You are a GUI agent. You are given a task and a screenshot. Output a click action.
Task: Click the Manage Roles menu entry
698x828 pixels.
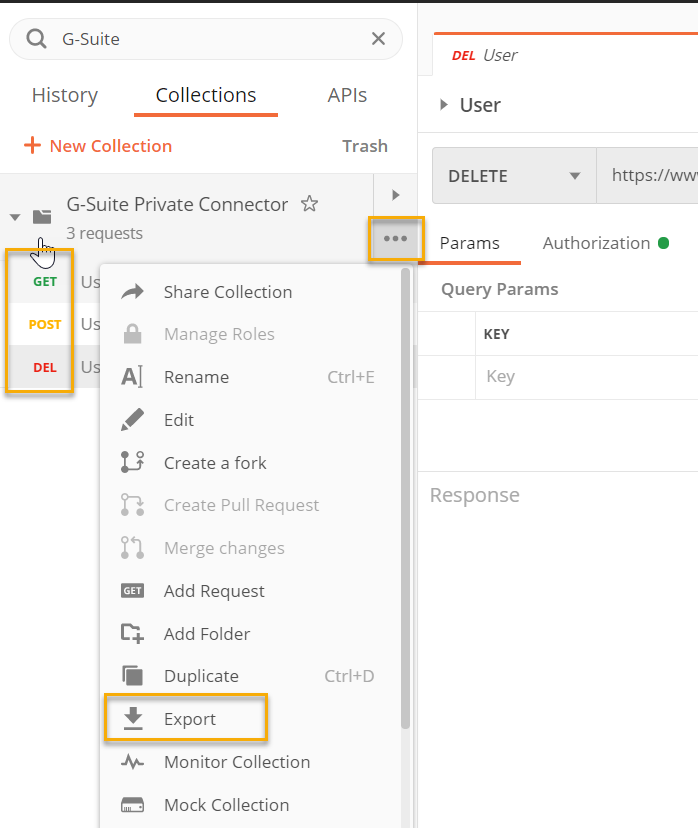[250, 334]
